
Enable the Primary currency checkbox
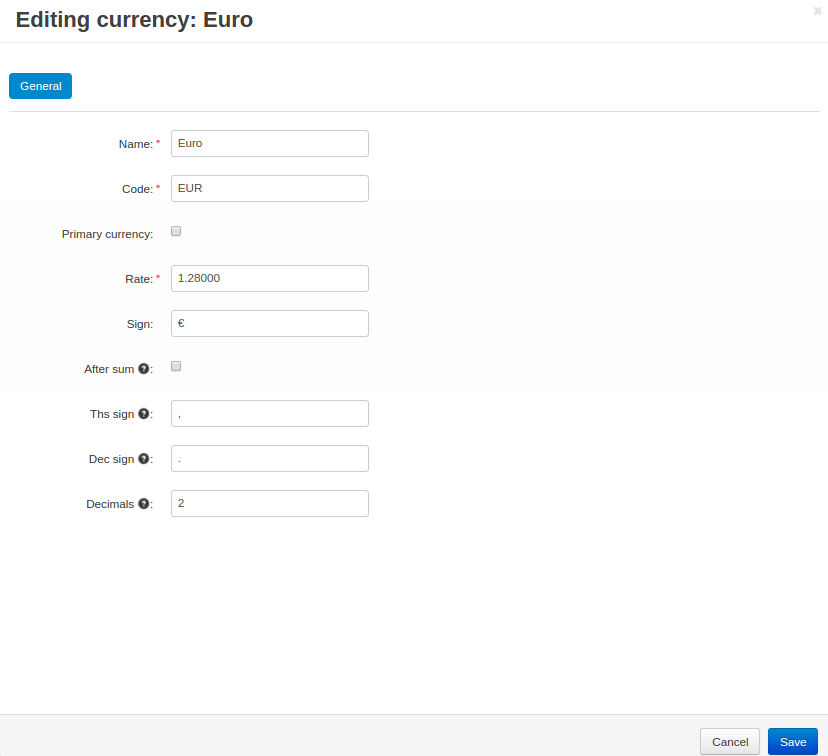coord(176,231)
